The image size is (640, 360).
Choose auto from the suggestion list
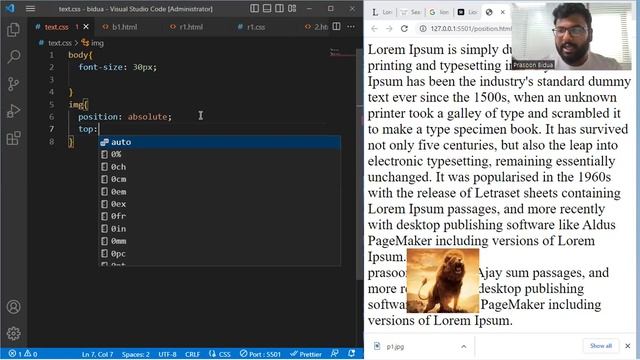(x=220, y=142)
